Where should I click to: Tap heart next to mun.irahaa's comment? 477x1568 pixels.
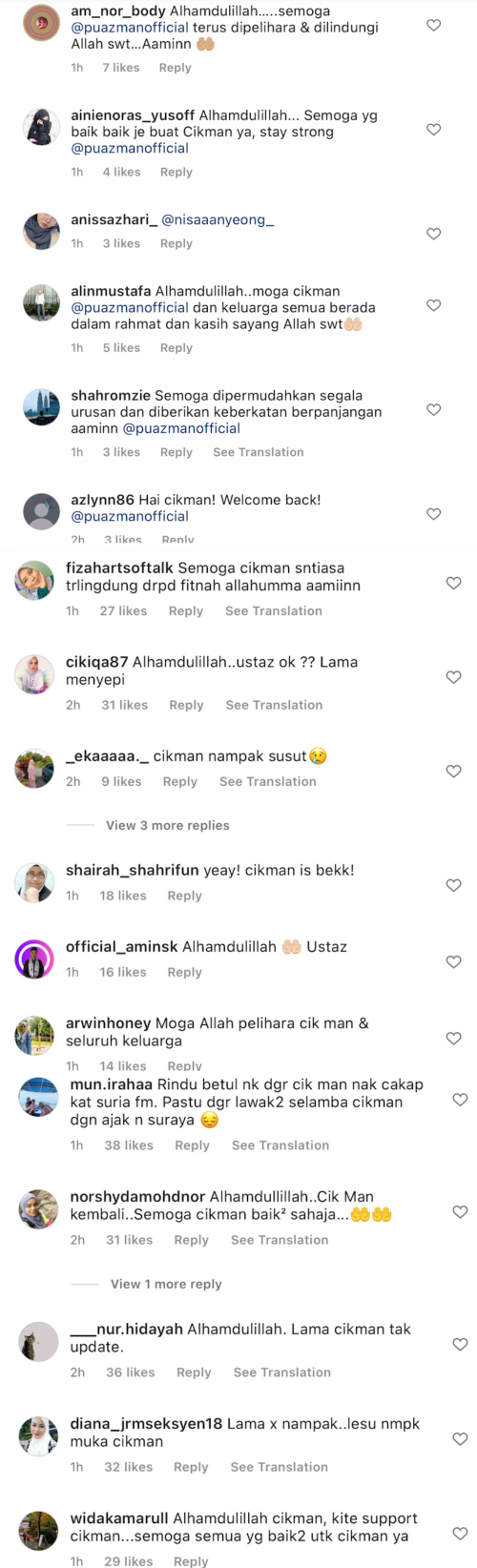click(460, 1100)
